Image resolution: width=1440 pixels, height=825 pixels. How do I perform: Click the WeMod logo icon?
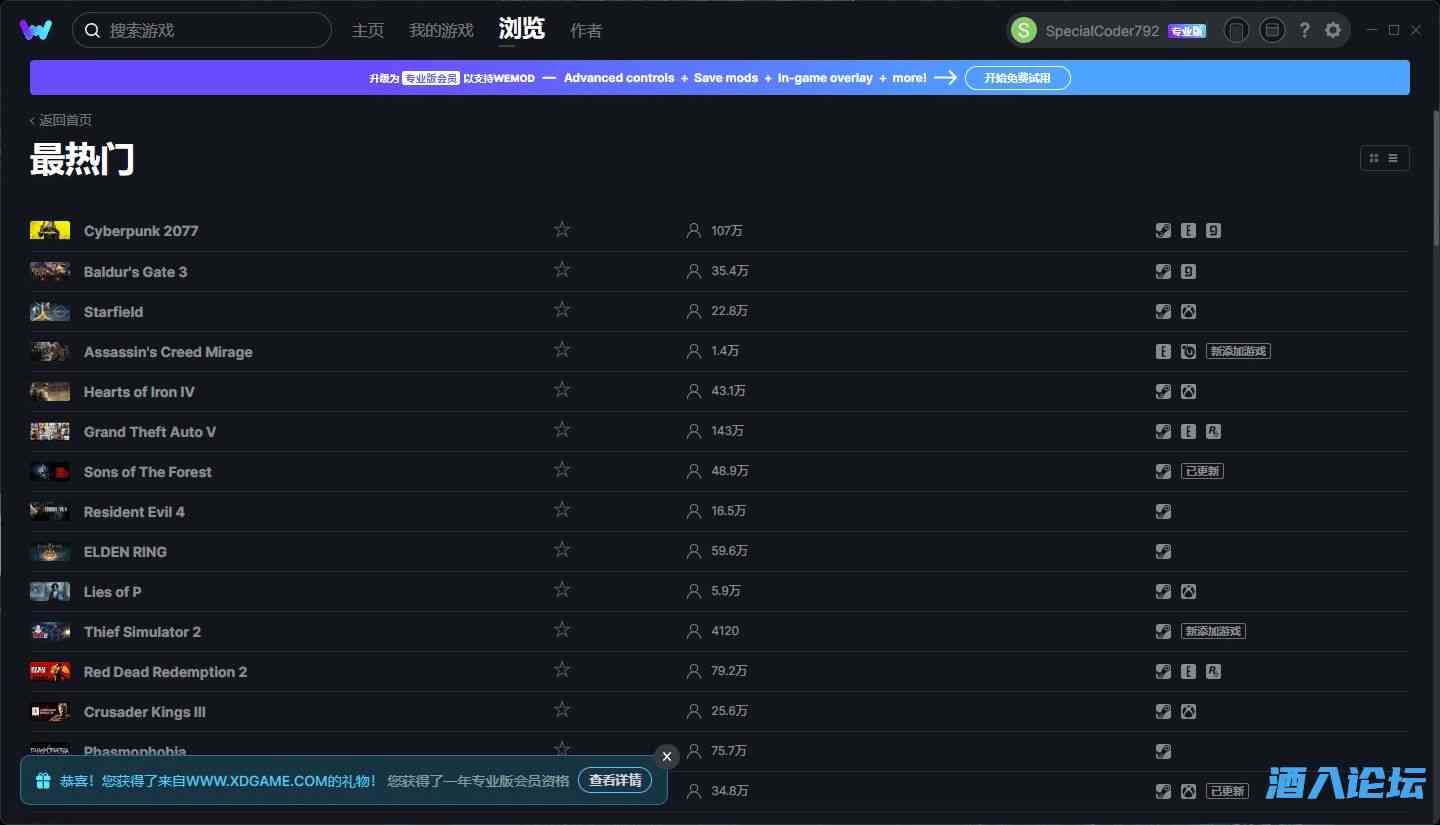pyautogui.click(x=36, y=30)
